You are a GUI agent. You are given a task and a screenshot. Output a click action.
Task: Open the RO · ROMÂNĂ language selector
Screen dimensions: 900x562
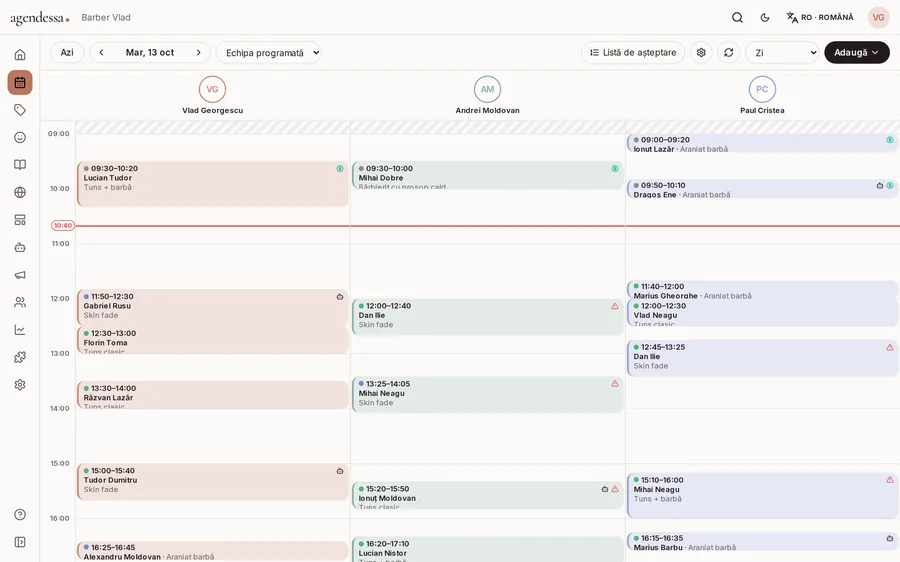(820, 18)
